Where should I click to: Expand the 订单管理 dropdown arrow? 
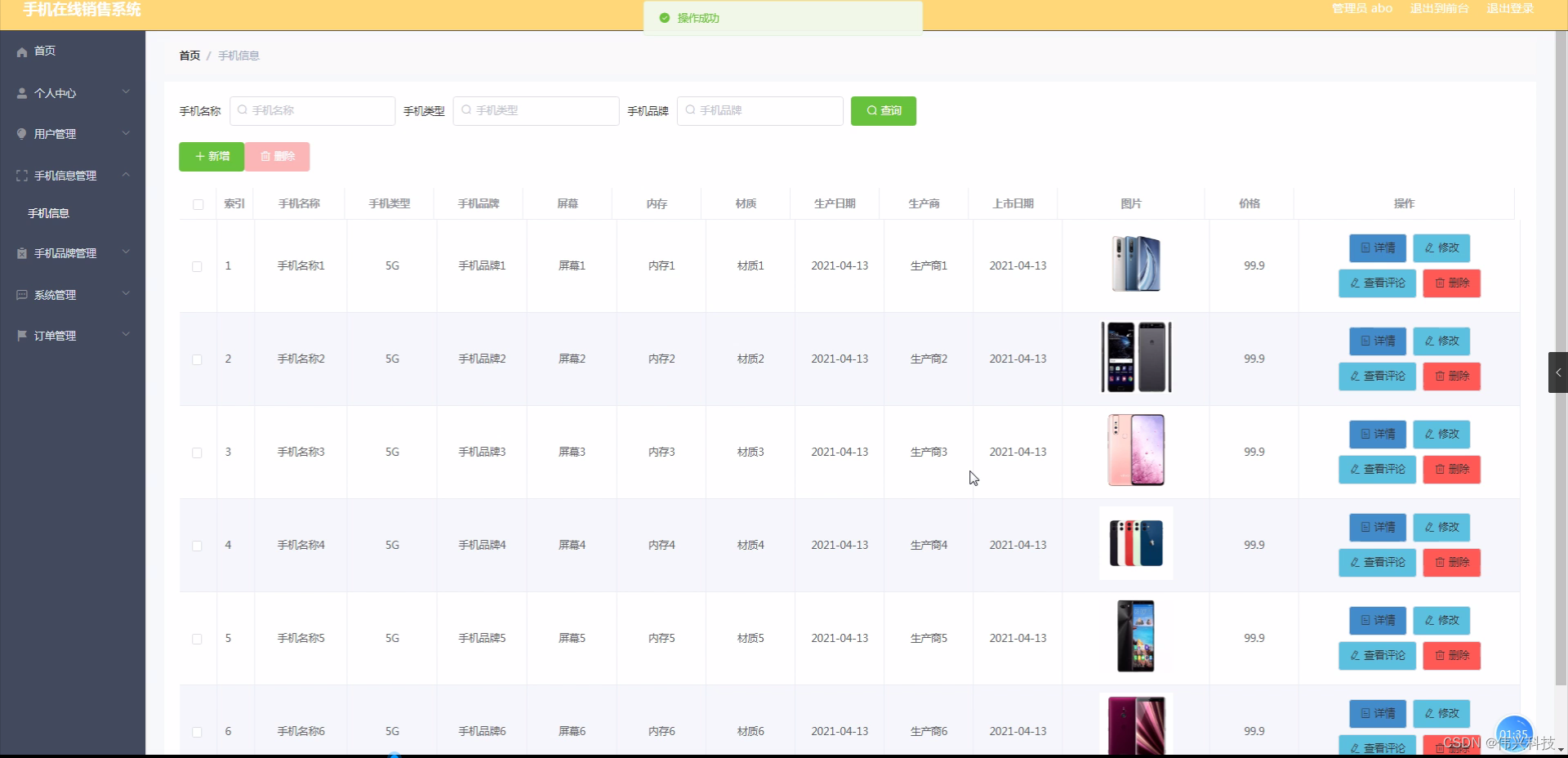[x=126, y=335]
